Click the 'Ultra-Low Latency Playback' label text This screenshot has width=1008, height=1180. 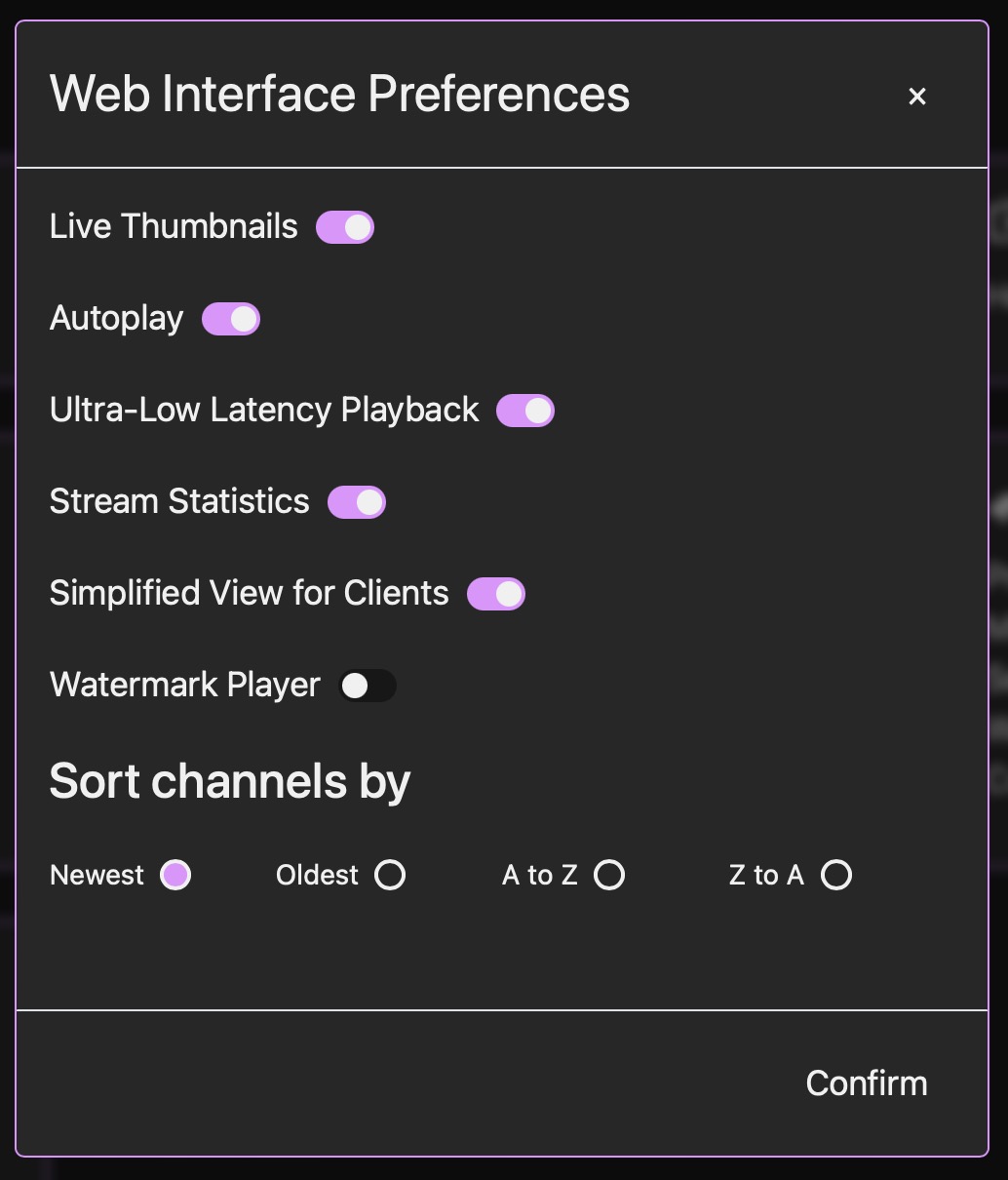point(264,410)
